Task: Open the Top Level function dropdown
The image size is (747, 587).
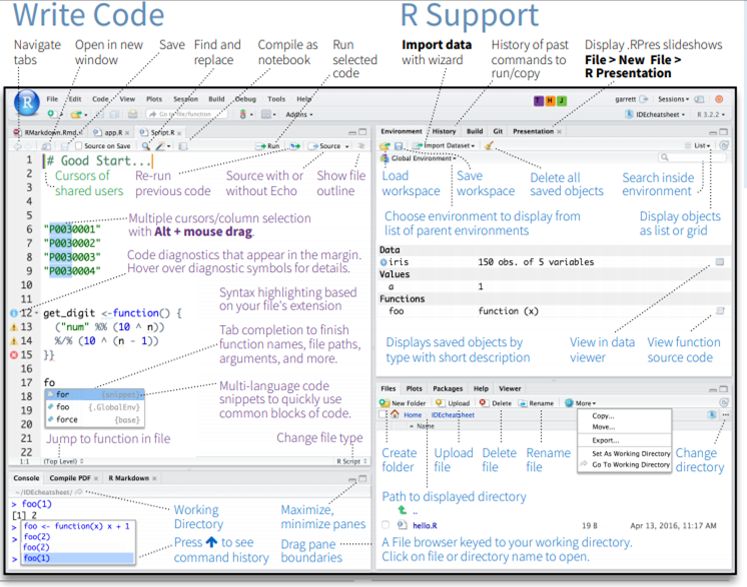Action: pyautogui.click(x=63, y=461)
